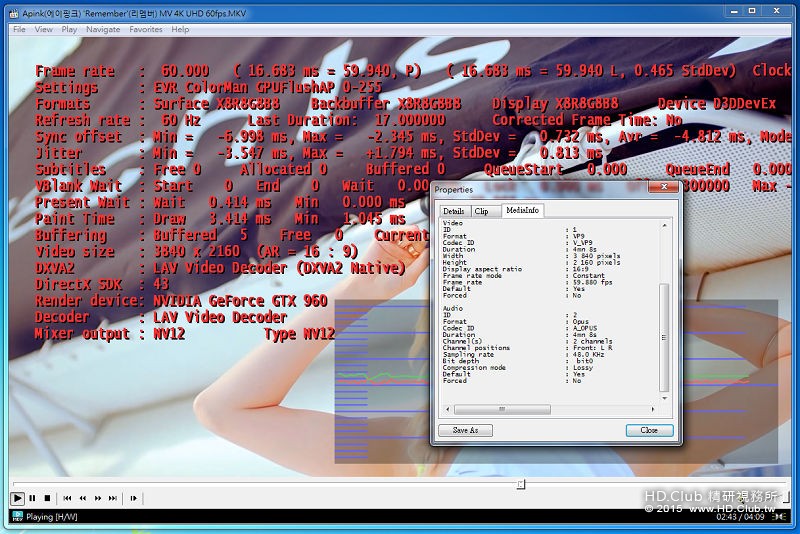The image size is (800, 534).
Task: Click the 'VP9' format value in MediaInfo
Action: coord(579,236)
